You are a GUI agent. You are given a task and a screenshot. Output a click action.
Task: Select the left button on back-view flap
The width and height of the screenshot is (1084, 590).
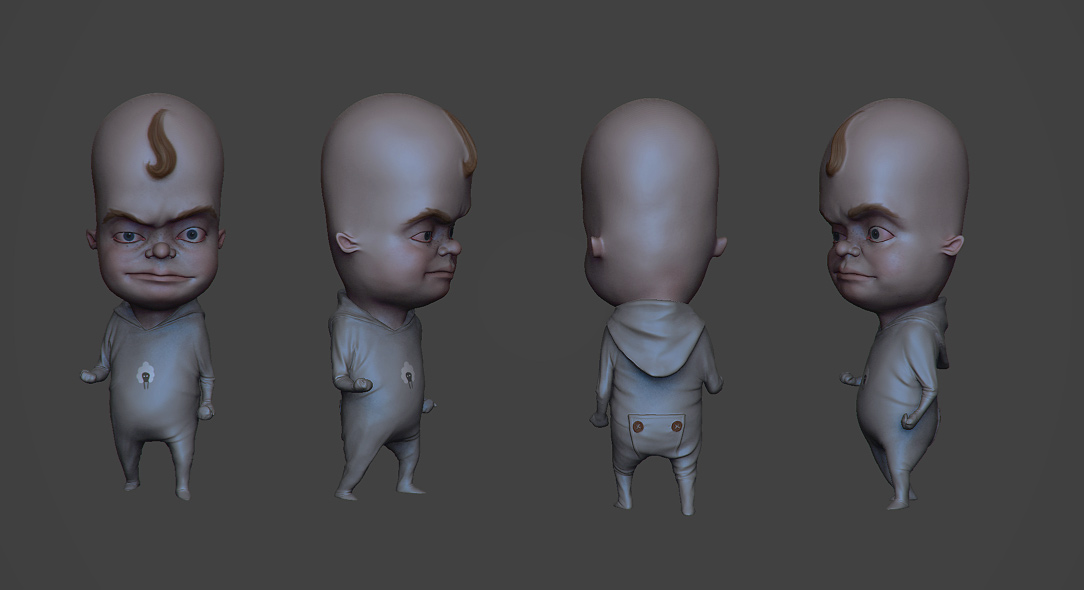coord(639,427)
